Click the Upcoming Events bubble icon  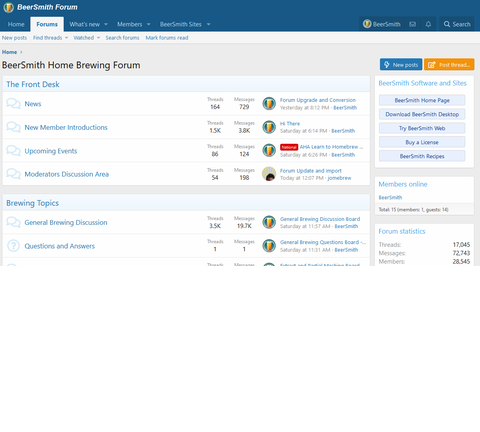pyautogui.click(x=13, y=151)
